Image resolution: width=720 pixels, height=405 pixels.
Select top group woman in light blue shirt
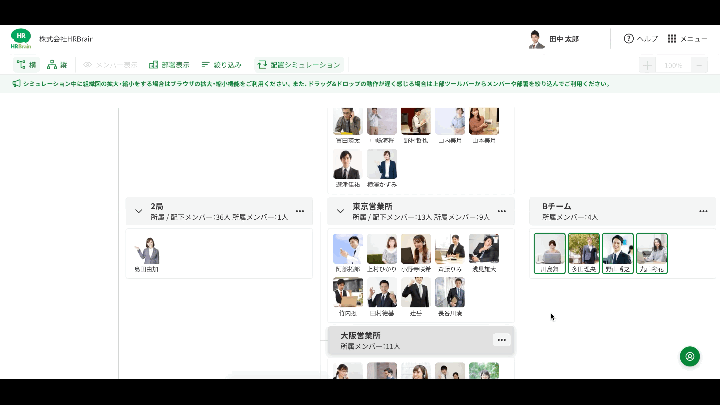(x=450, y=121)
